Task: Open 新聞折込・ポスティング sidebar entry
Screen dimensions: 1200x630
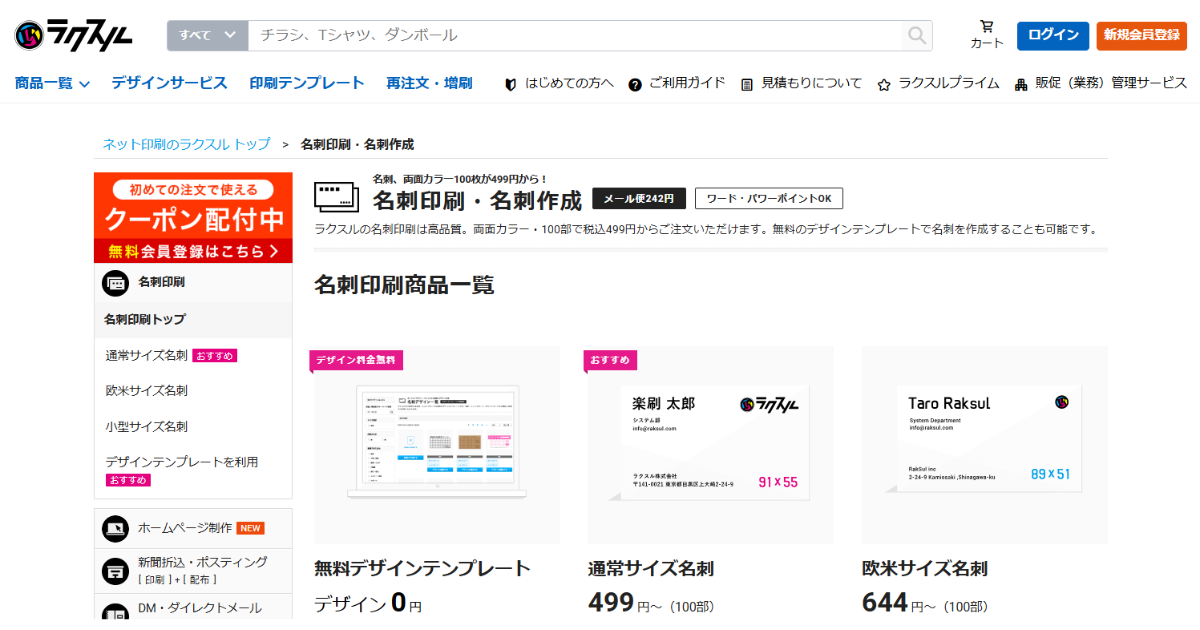Action: point(193,570)
